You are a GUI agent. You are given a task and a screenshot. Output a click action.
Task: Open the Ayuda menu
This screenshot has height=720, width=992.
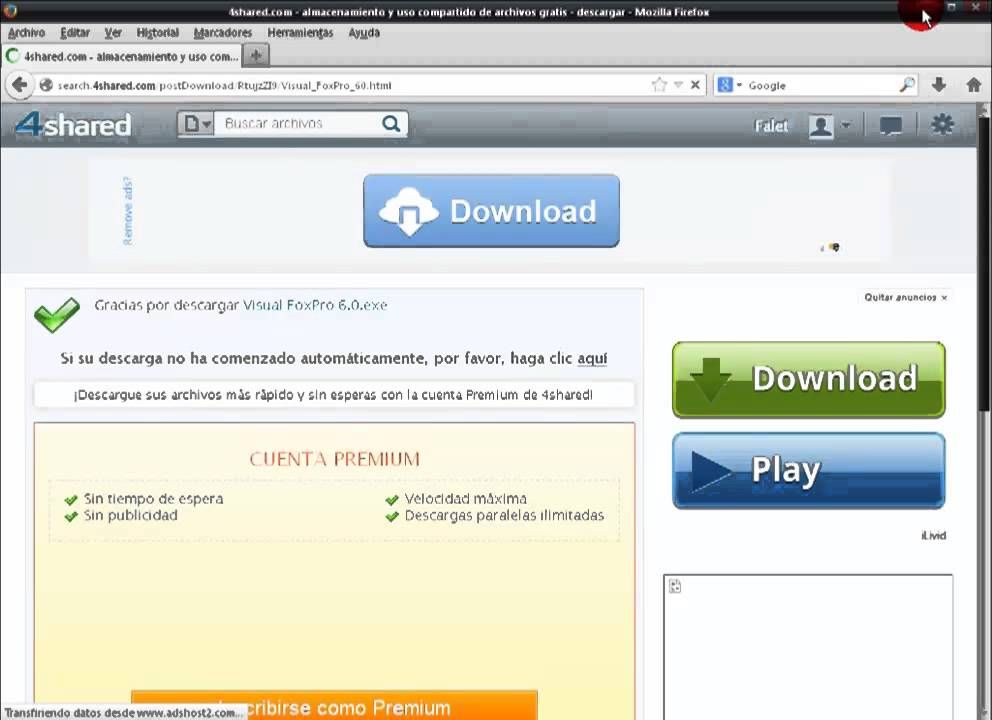tap(364, 32)
